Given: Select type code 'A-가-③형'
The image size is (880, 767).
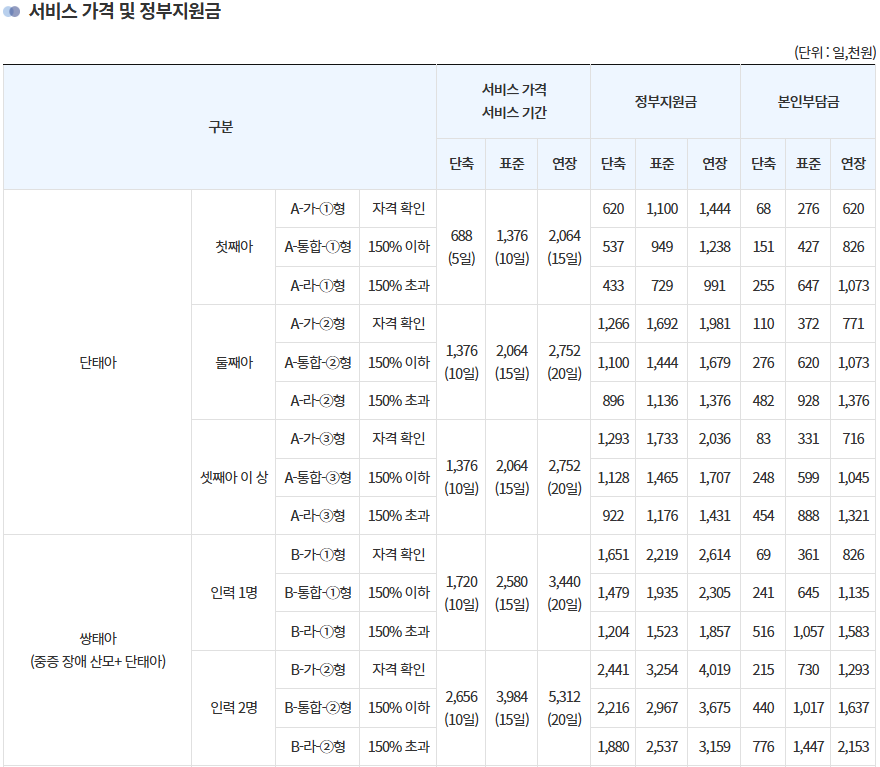Looking at the screenshot, I should [318, 439].
